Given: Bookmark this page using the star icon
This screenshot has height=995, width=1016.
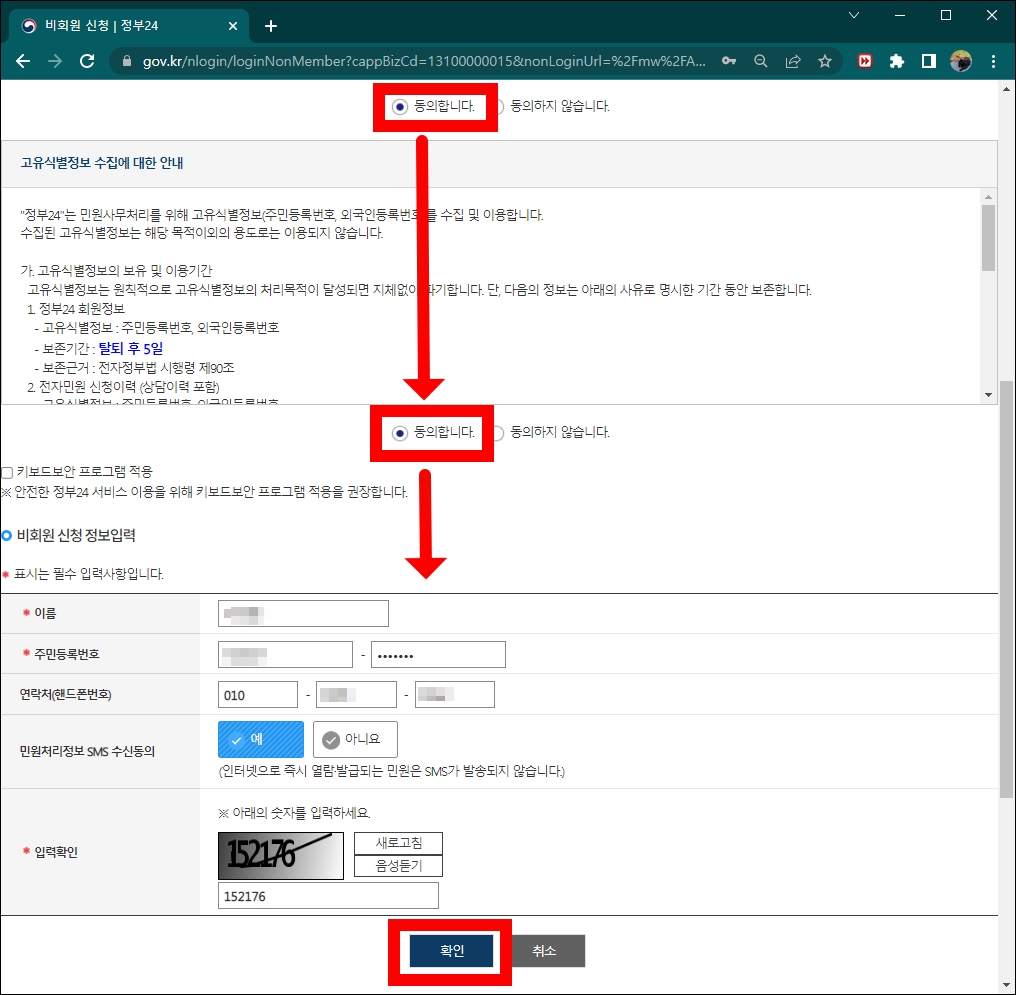Looking at the screenshot, I should pos(825,61).
